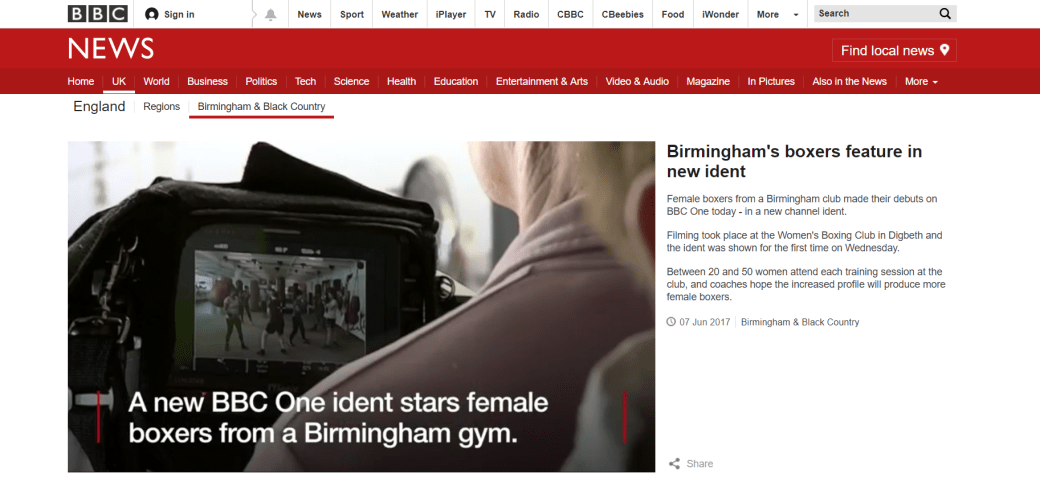This screenshot has height=502, width=1040.
Task: Click the Find local news button
Action: pyautogui.click(x=894, y=50)
